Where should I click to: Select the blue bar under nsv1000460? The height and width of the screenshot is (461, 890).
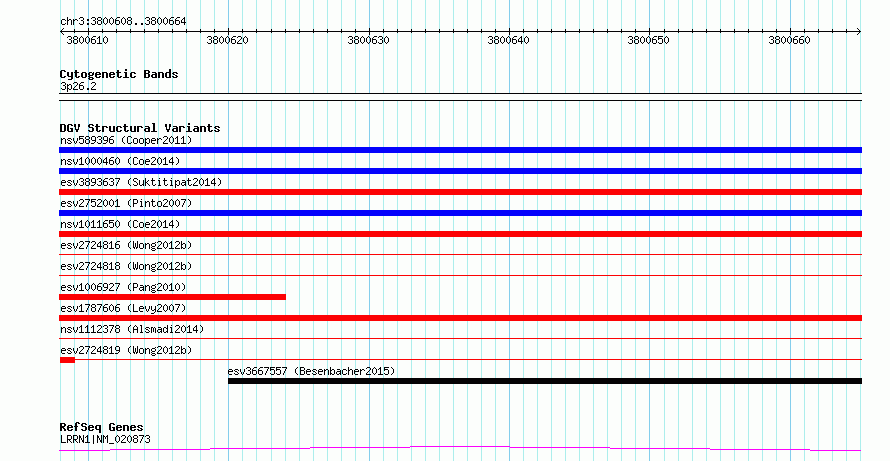[460, 171]
